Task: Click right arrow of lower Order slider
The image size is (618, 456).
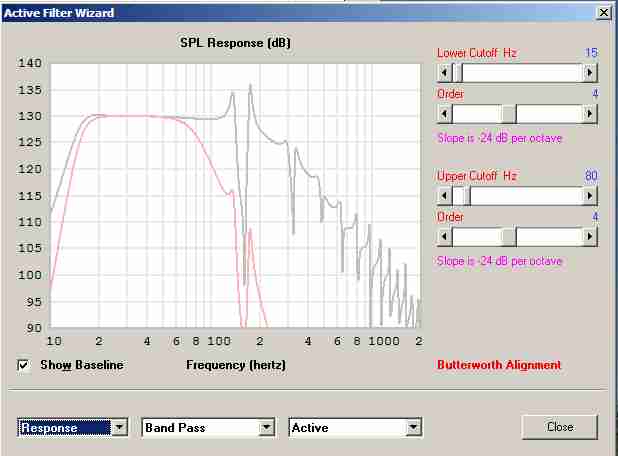Action: [590, 114]
